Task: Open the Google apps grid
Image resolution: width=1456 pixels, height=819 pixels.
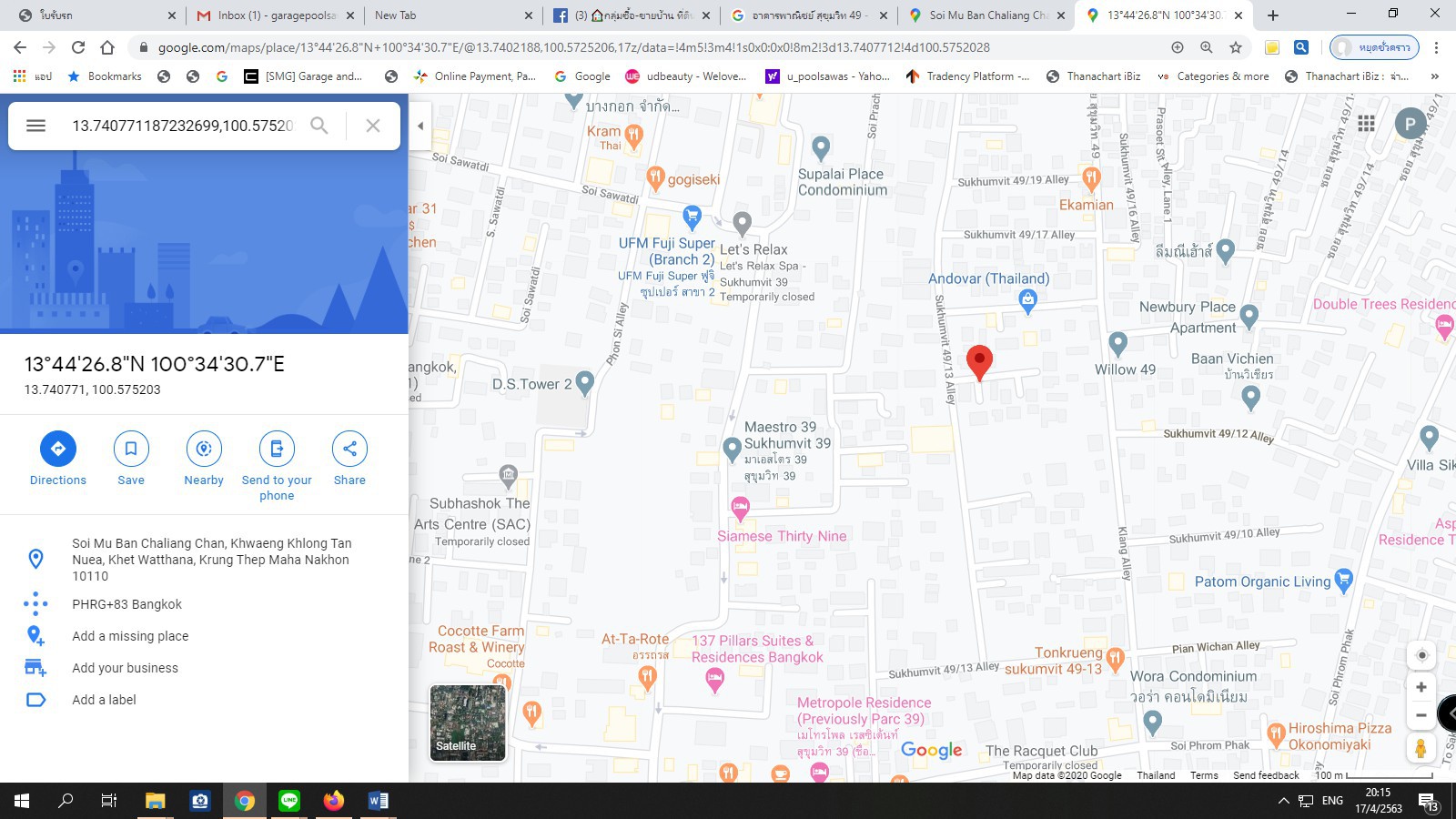Action: pos(1366,123)
